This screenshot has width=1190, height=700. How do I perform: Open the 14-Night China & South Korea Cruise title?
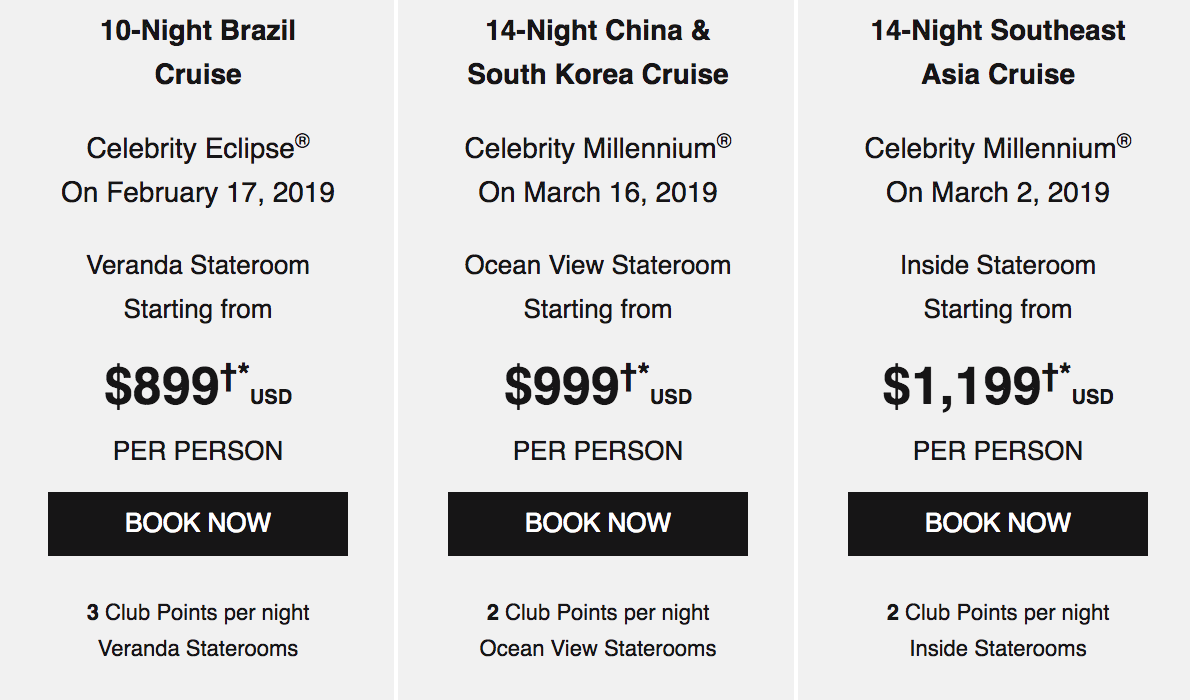coord(597,52)
